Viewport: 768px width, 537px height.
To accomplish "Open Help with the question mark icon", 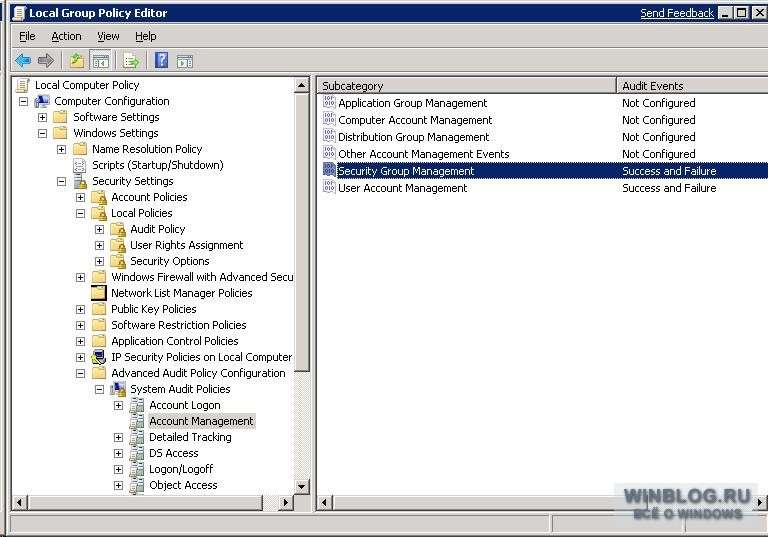I will pyautogui.click(x=161, y=60).
